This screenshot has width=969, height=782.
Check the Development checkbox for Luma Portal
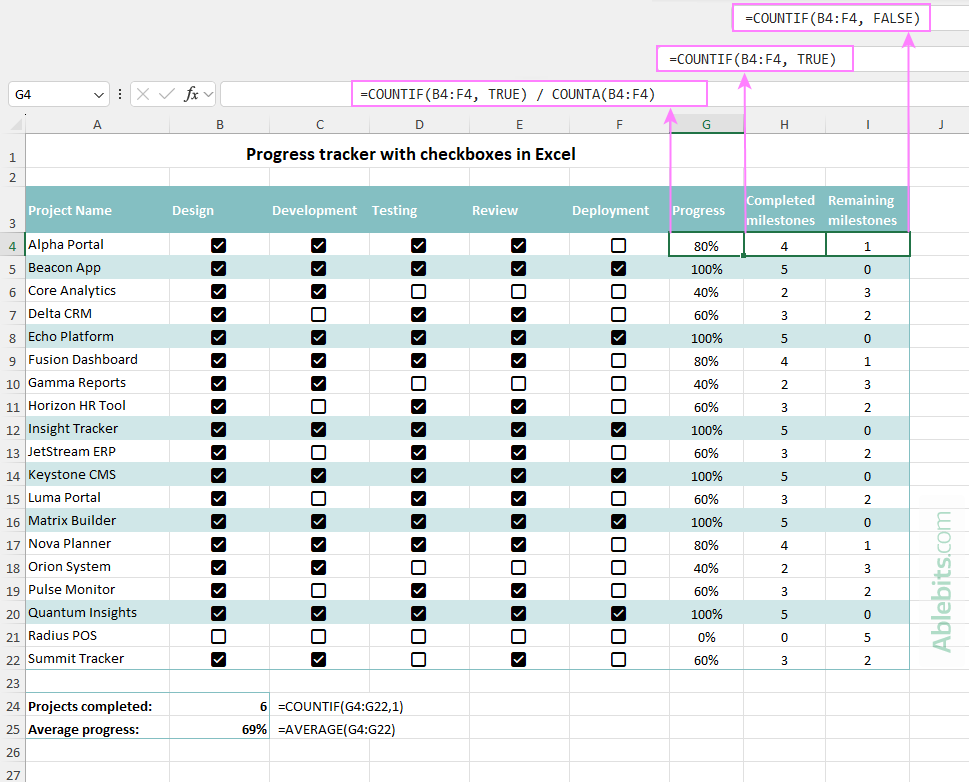[318, 497]
